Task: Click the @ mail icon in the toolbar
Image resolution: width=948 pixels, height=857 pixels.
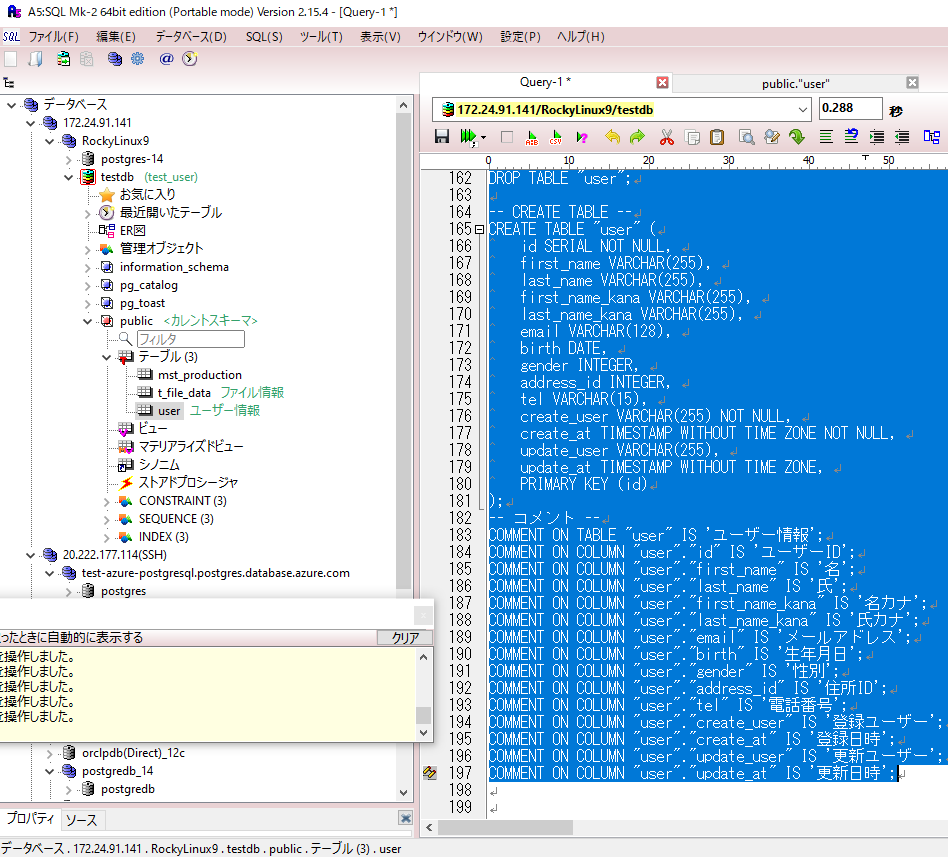Action: click(x=168, y=58)
